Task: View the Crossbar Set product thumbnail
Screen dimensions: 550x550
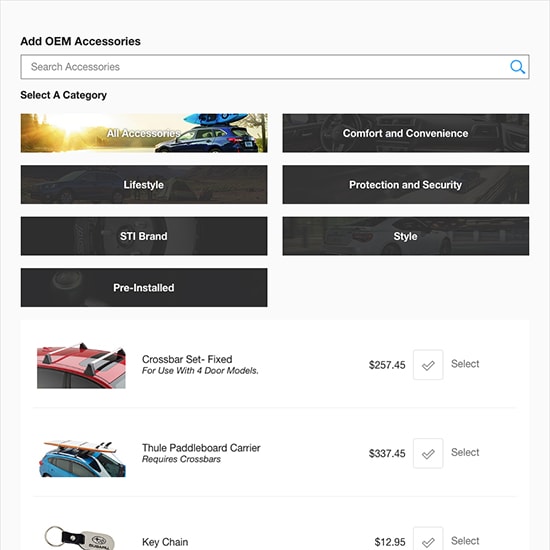Action: click(x=81, y=365)
